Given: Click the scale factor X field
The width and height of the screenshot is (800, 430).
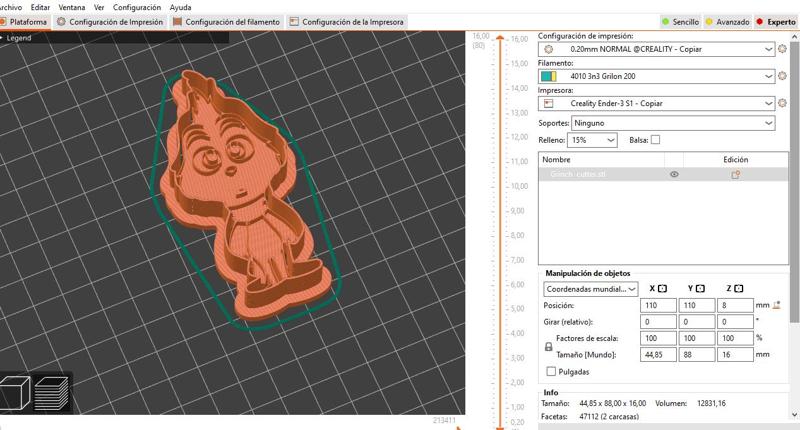Looking at the screenshot, I should coord(658,338).
